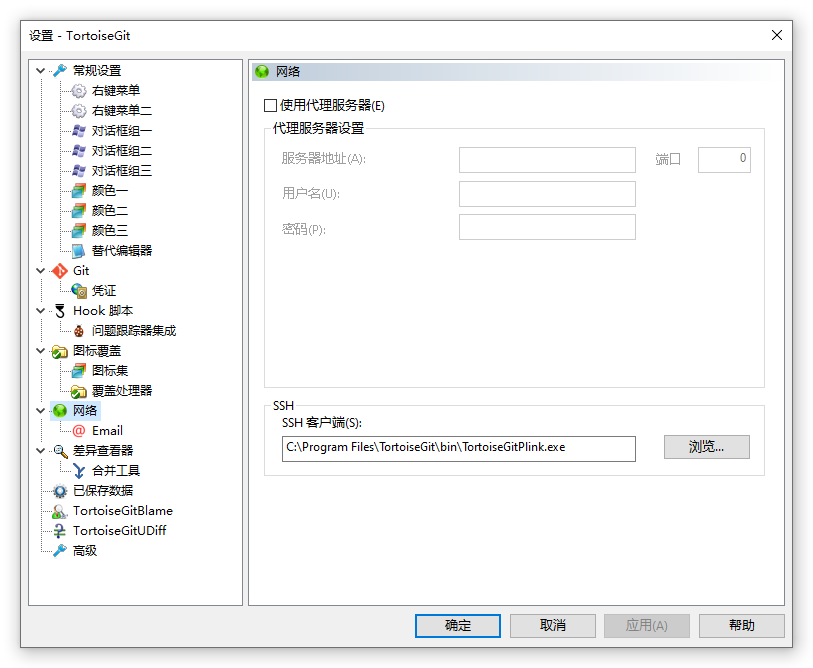
Task: Open the 对话框组一 settings page
Action: (x=122, y=131)
